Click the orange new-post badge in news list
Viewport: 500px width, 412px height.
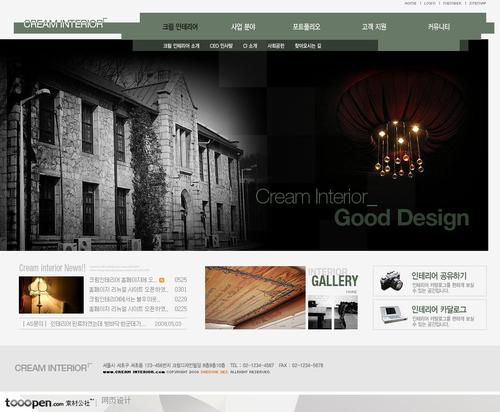162,280
